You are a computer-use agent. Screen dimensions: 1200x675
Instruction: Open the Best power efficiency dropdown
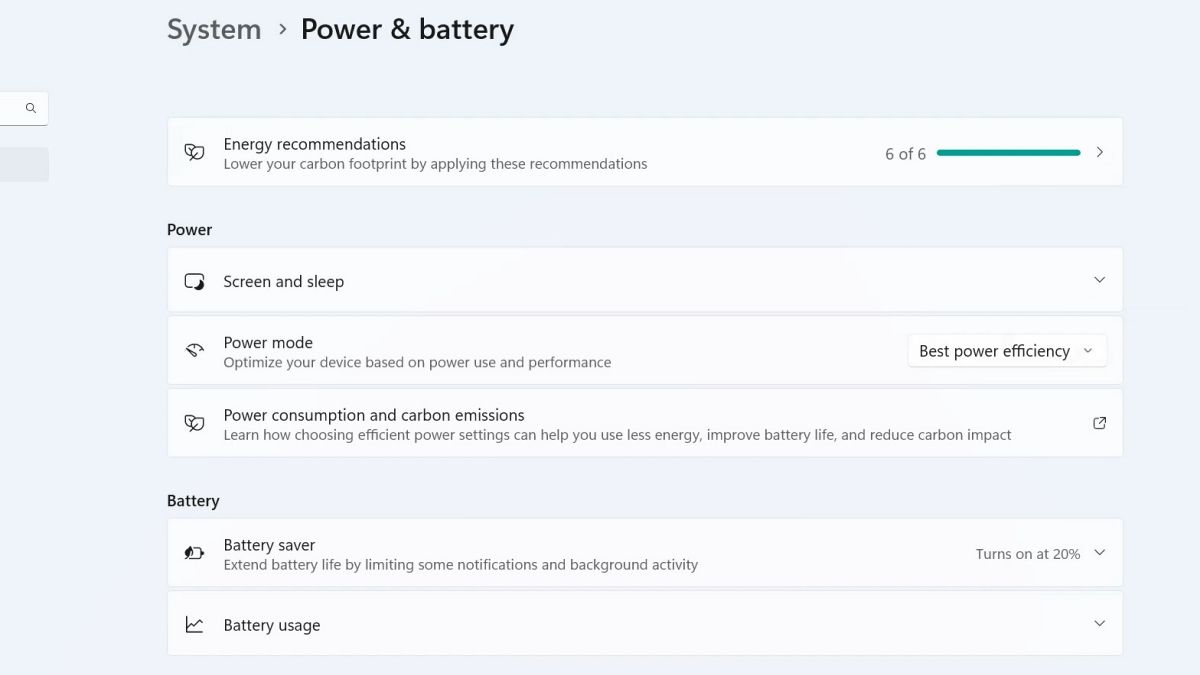coord(1006,351)
